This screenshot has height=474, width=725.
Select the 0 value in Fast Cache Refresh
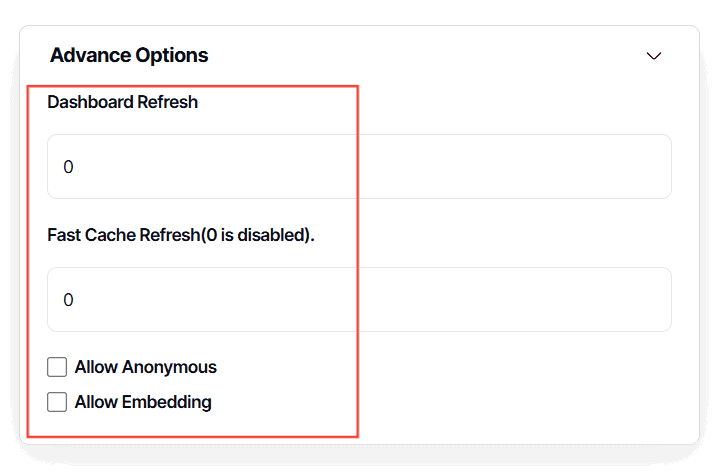pyautogui.click(x=68, y=300)
